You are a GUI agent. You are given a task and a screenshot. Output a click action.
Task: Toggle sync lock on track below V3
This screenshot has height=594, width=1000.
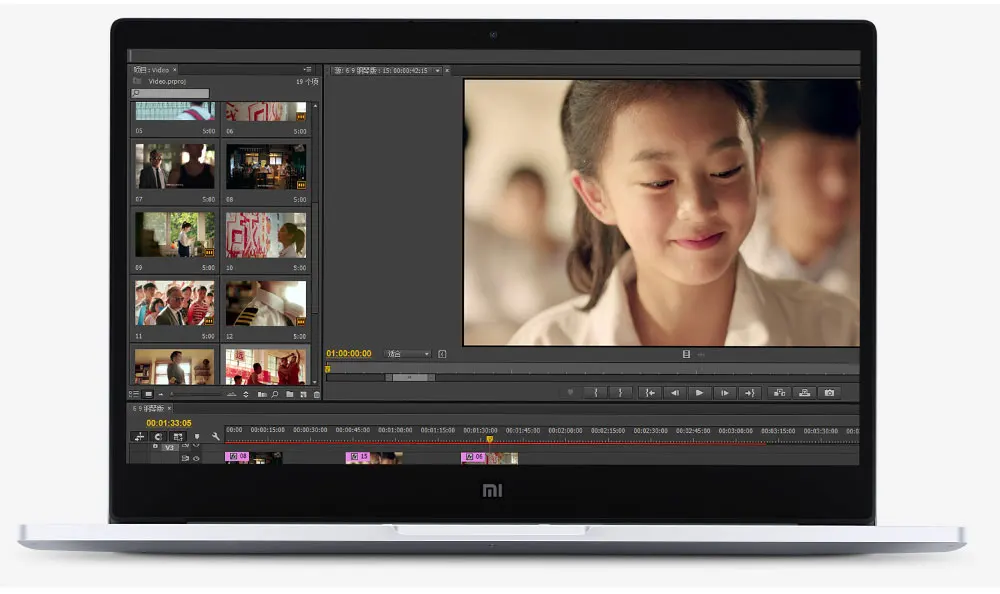186,458
